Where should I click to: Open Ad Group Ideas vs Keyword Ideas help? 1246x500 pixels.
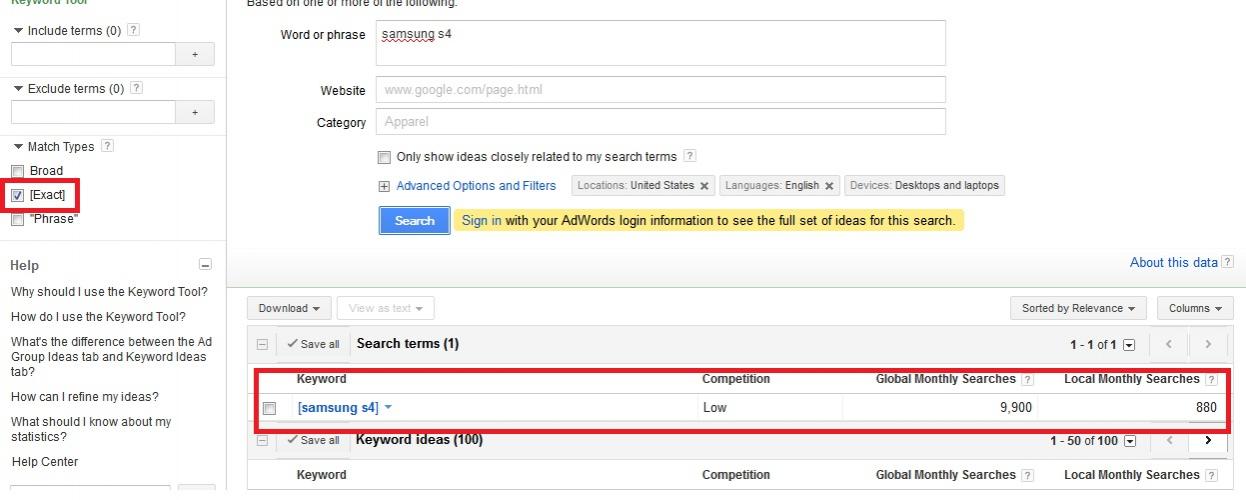coord(111,357)
